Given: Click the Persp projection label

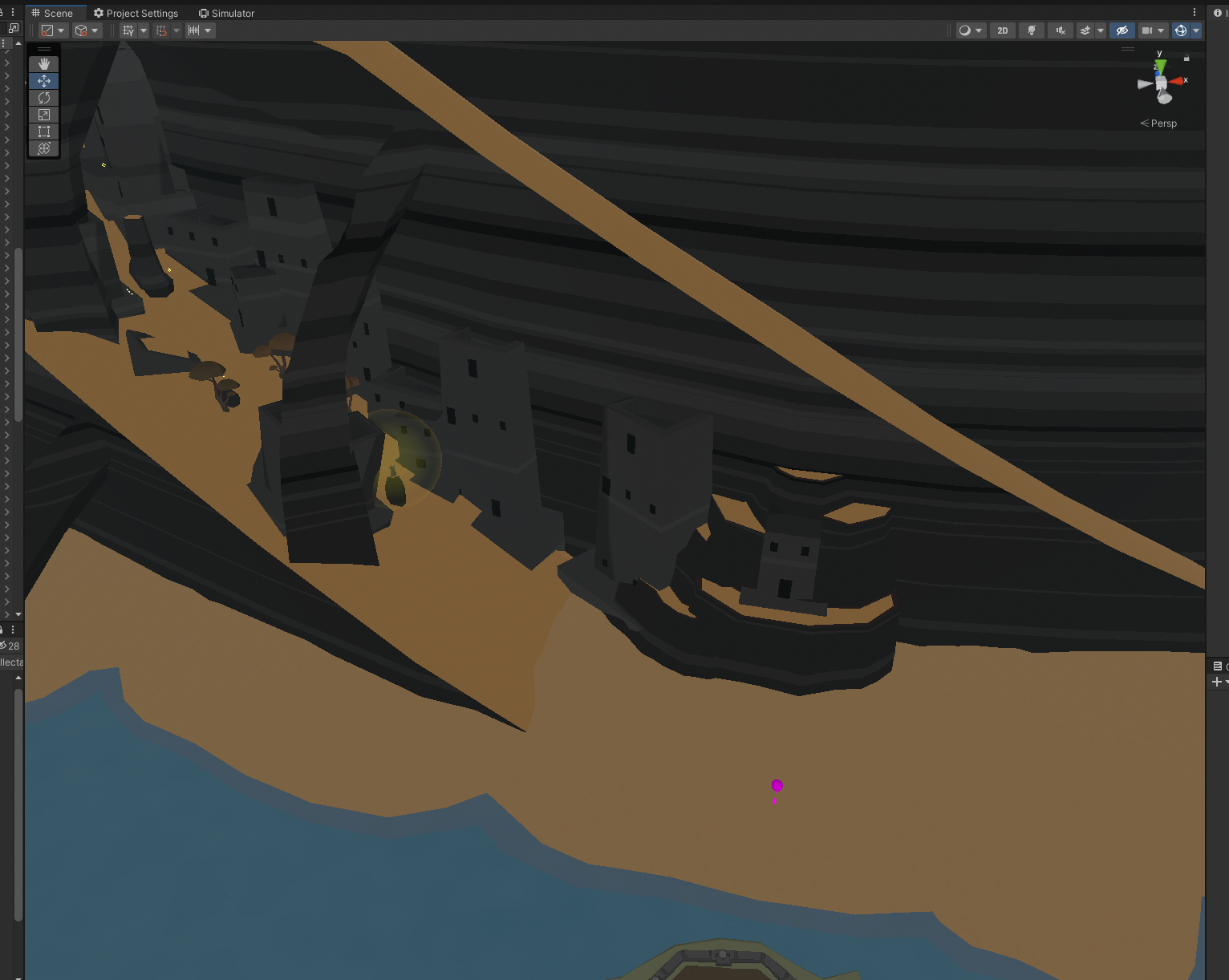Looking at the screenshot, I should pos(1158,124).
